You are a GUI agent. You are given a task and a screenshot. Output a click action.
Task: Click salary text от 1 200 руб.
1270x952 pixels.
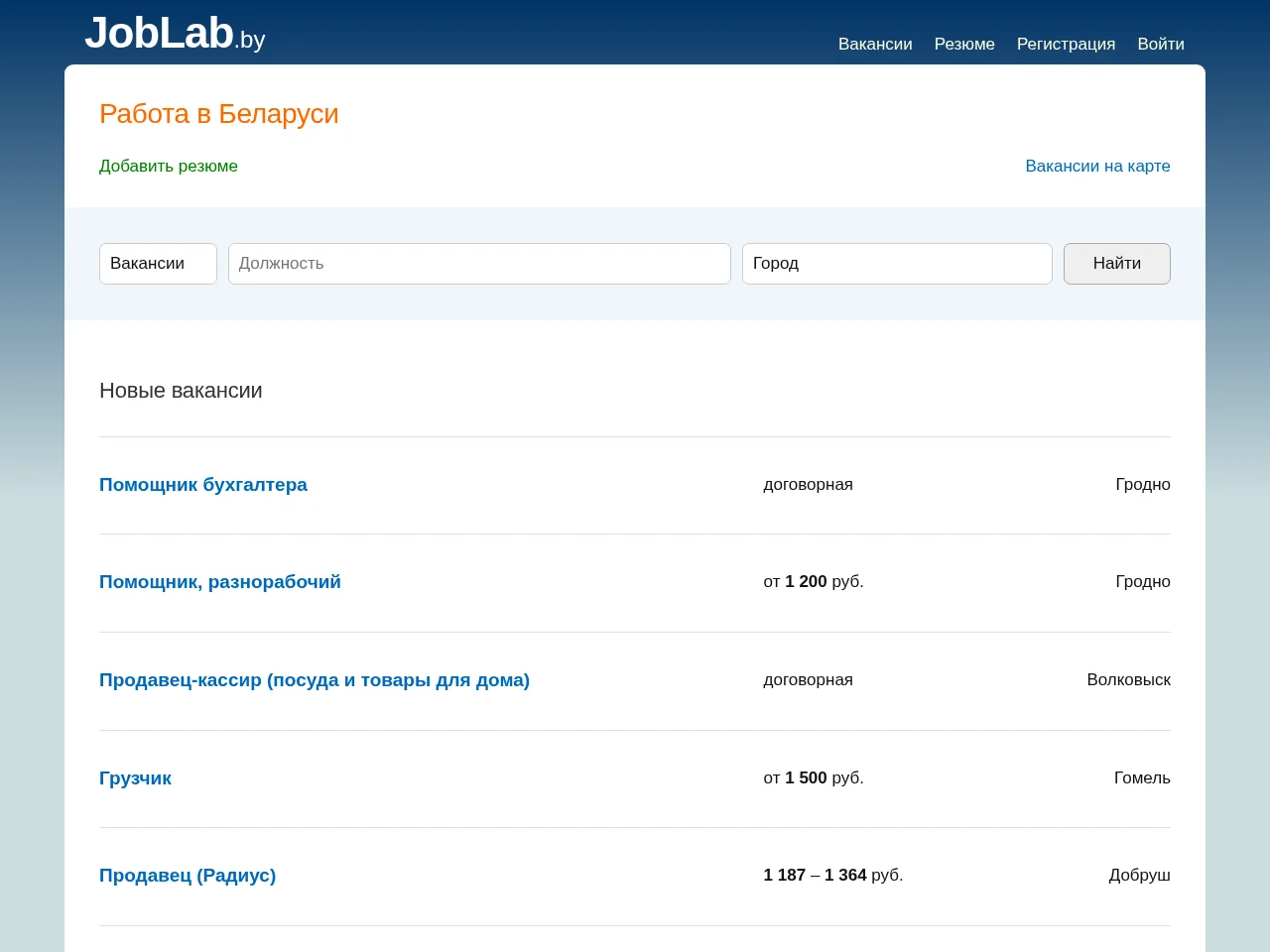[814, 582]
